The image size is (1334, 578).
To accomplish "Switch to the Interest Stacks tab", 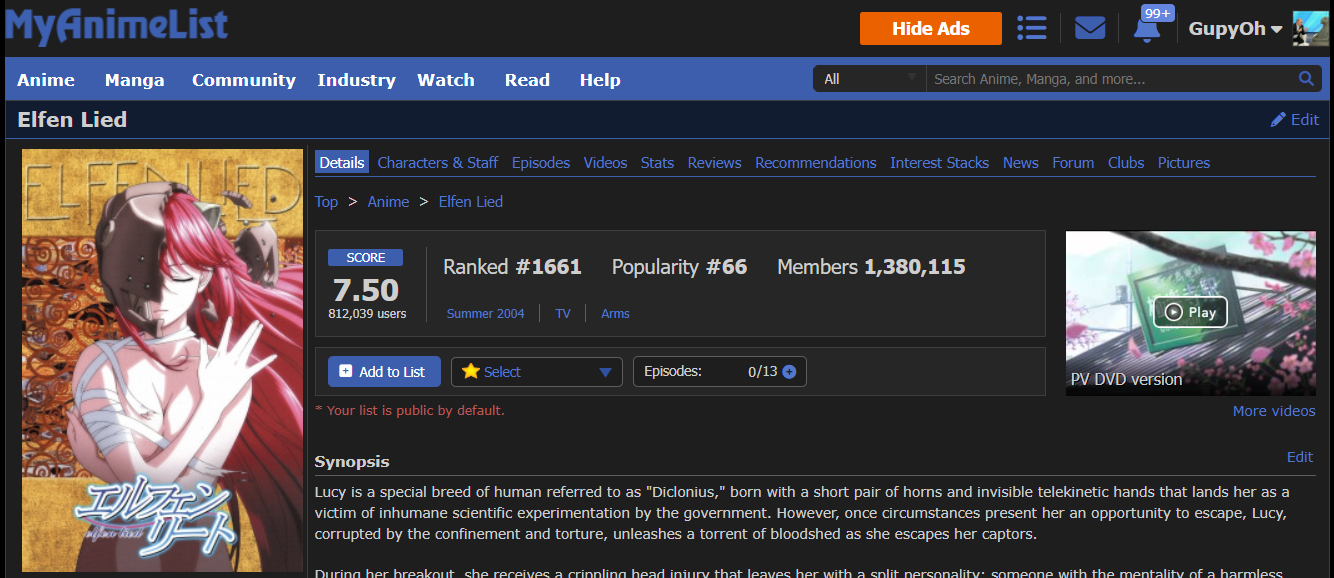I will (940, 162).
